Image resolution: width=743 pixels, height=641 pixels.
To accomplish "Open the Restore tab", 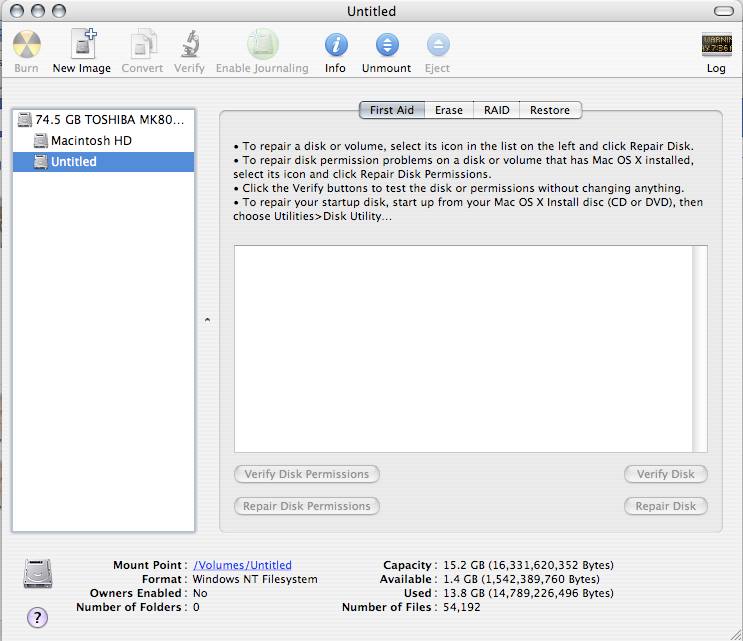I will pos(550,110).
